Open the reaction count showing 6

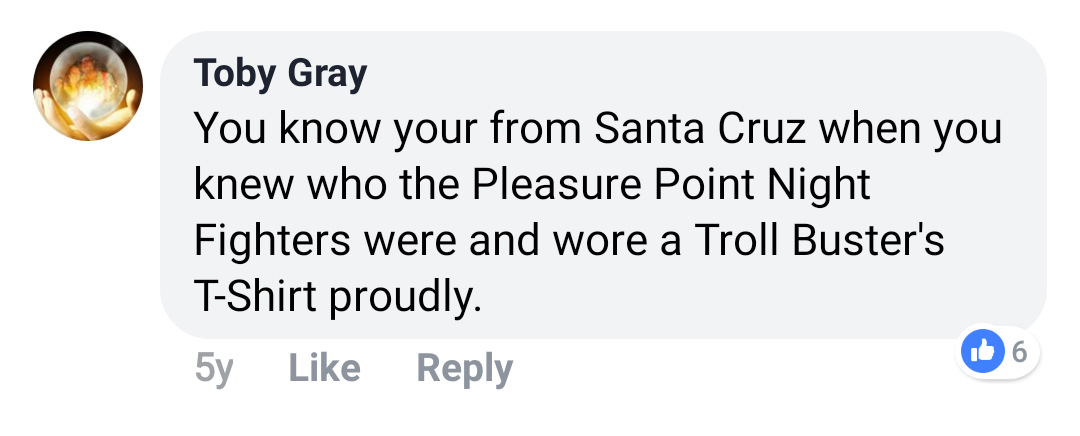(x=1019, y=350)
